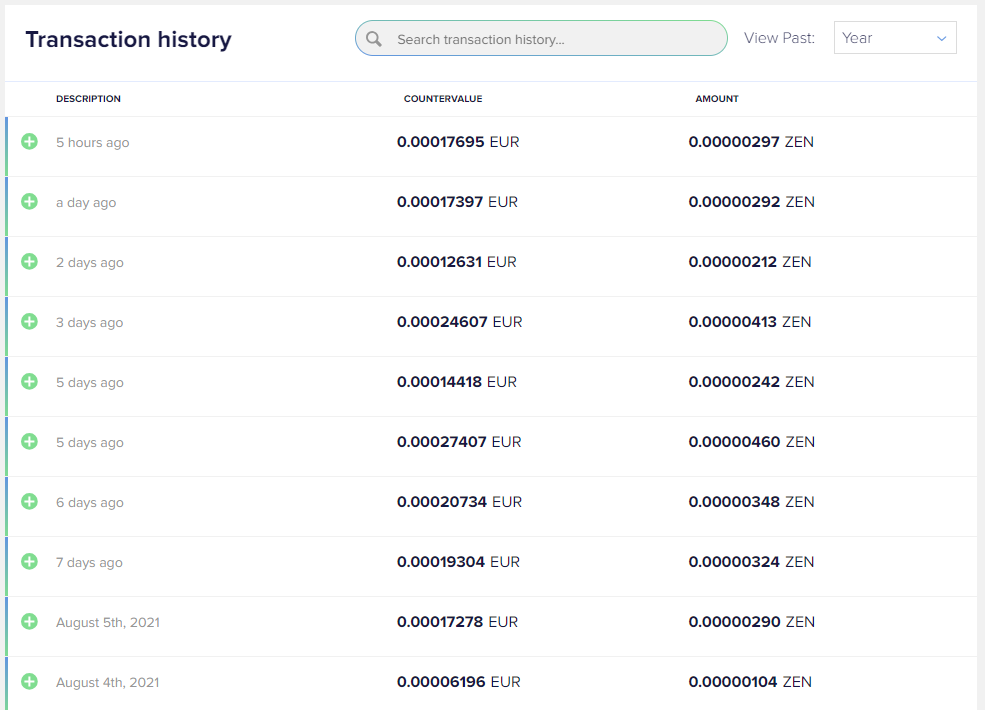Viewport: 985px width, 710px height.
Task: Select the '3 days ago' transaction text
Action: (x=89, y=323)
